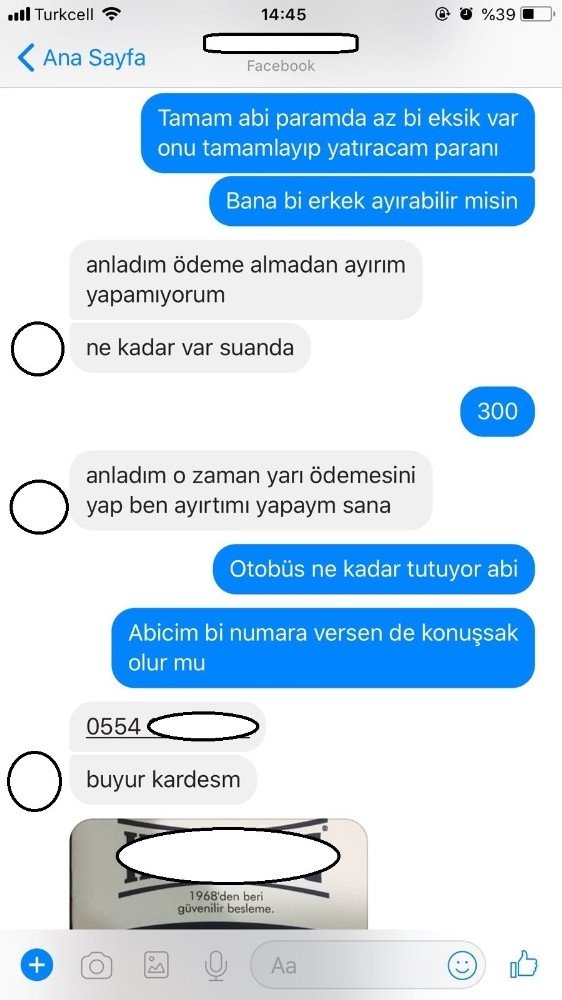Select 'Bana bi erkek ayırabilir misin' message
The height and width of the screenshot is (1000, 562).
point(372,201)
